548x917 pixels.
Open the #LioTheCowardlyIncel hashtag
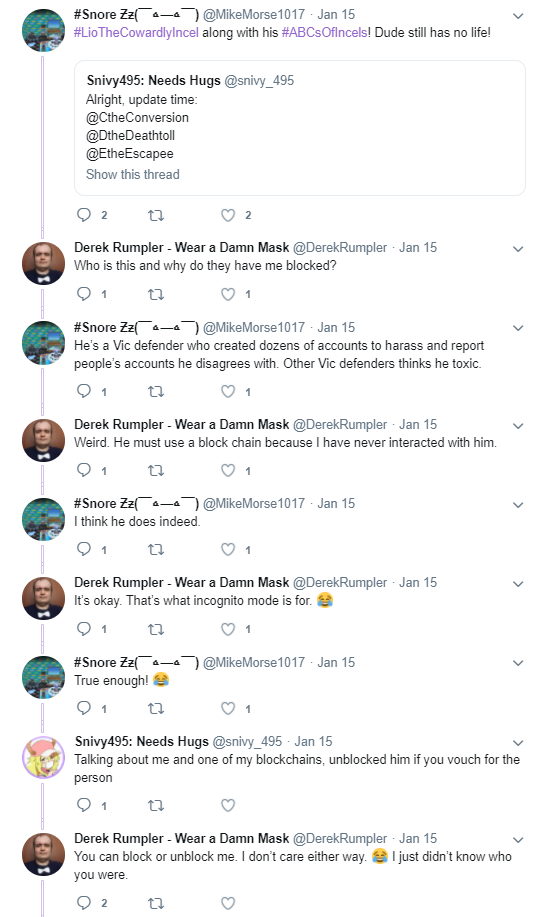pos(136,33)
